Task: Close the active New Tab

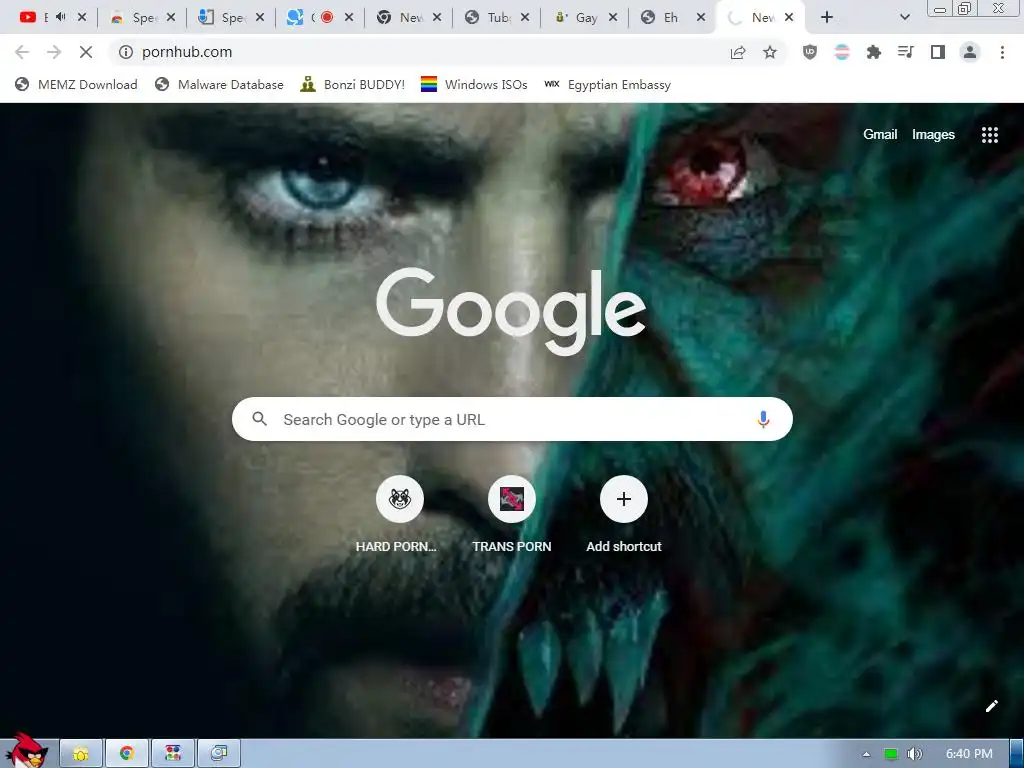Action: click(789, 18)
